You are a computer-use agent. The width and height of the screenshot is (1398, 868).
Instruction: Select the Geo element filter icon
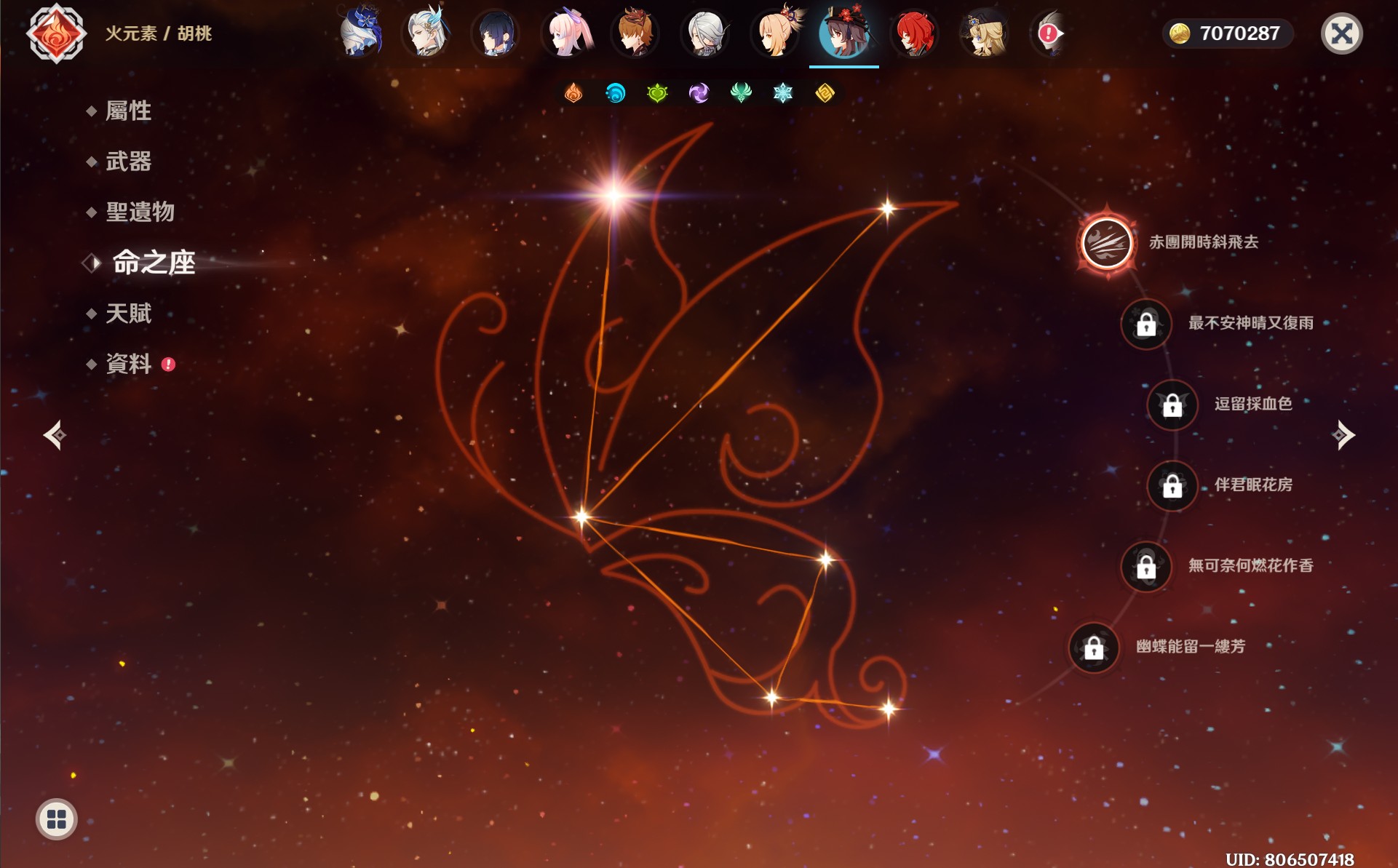(x=825, y=93)
